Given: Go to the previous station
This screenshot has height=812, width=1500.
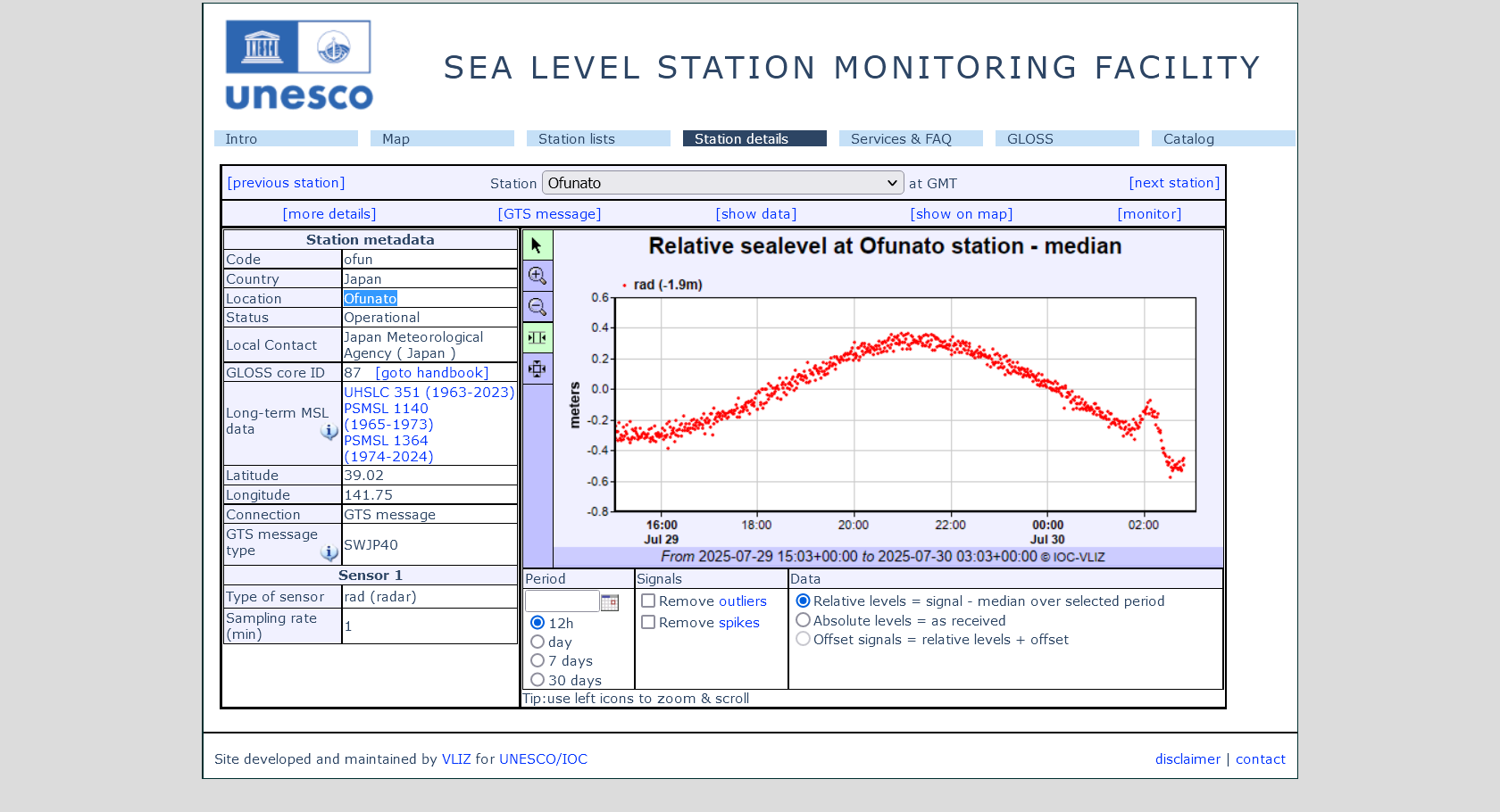Looking at the screenshot, I should tap(286, 183).
